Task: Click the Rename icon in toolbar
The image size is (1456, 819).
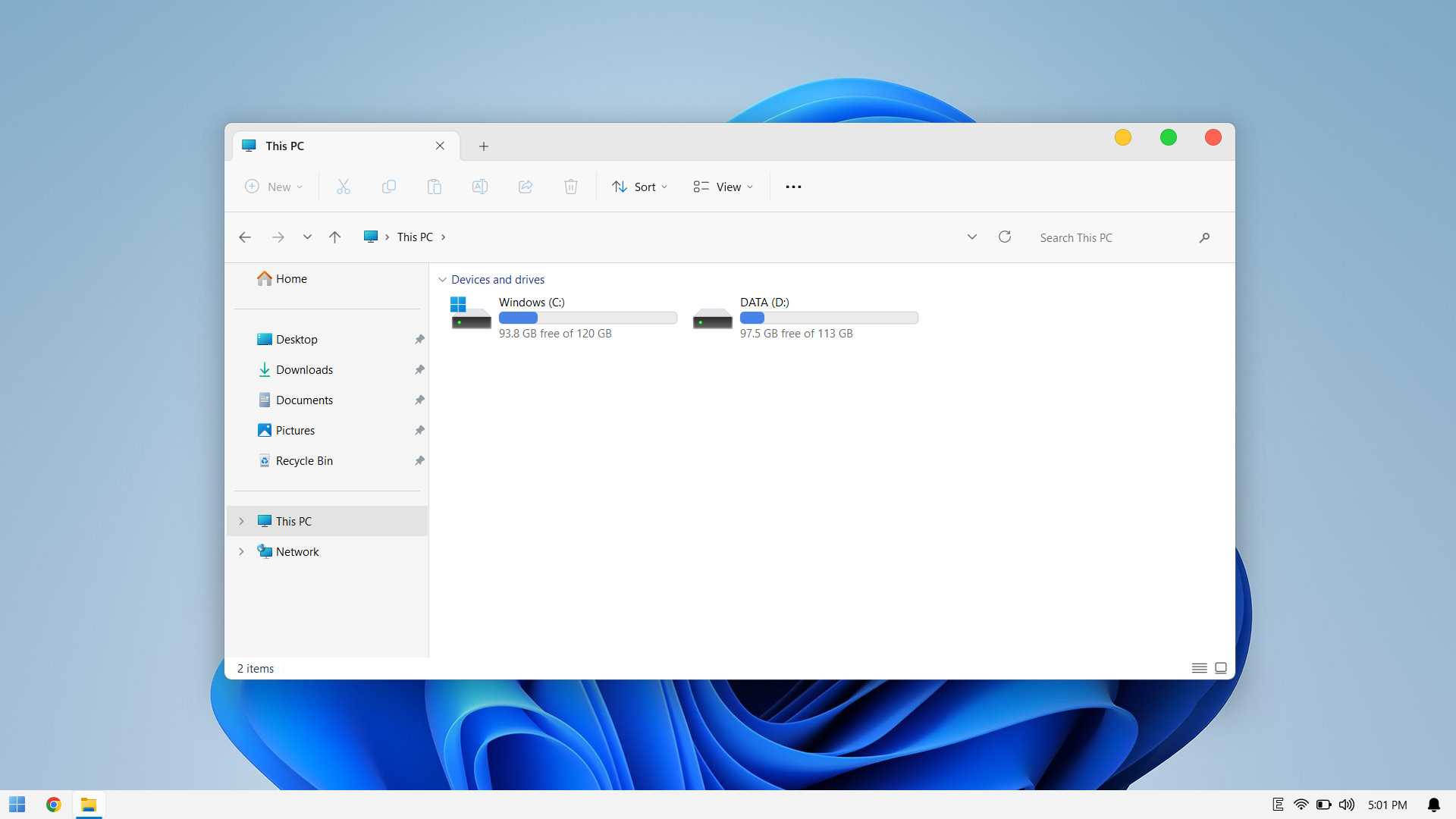Action: [x=480, y=187]
